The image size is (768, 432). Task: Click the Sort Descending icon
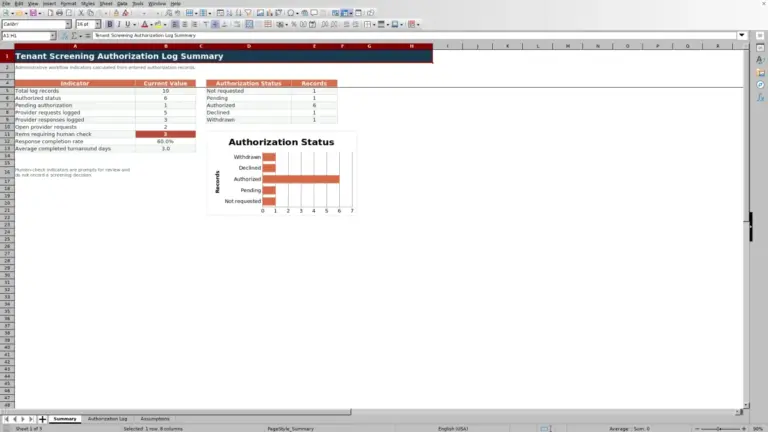coord(239,13)
